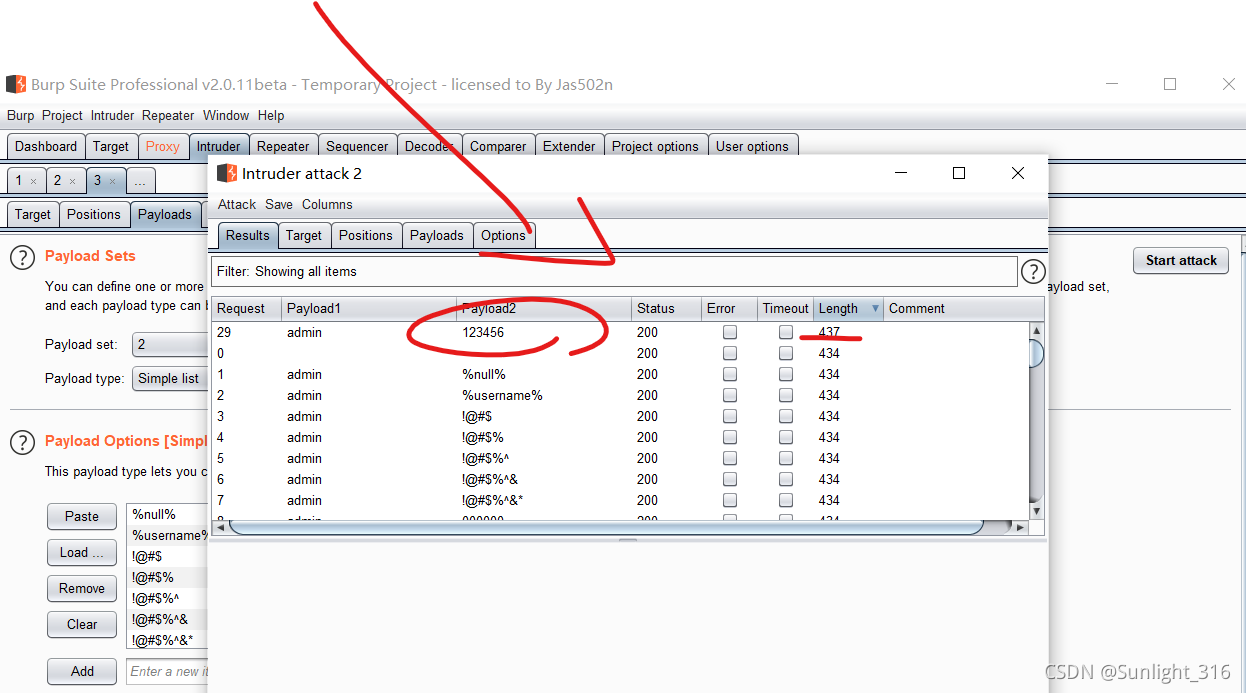This screenshot has height=693, width=1246.
Task: Toggle Timeout checkbox for request 5
Action: coord(786,458)
